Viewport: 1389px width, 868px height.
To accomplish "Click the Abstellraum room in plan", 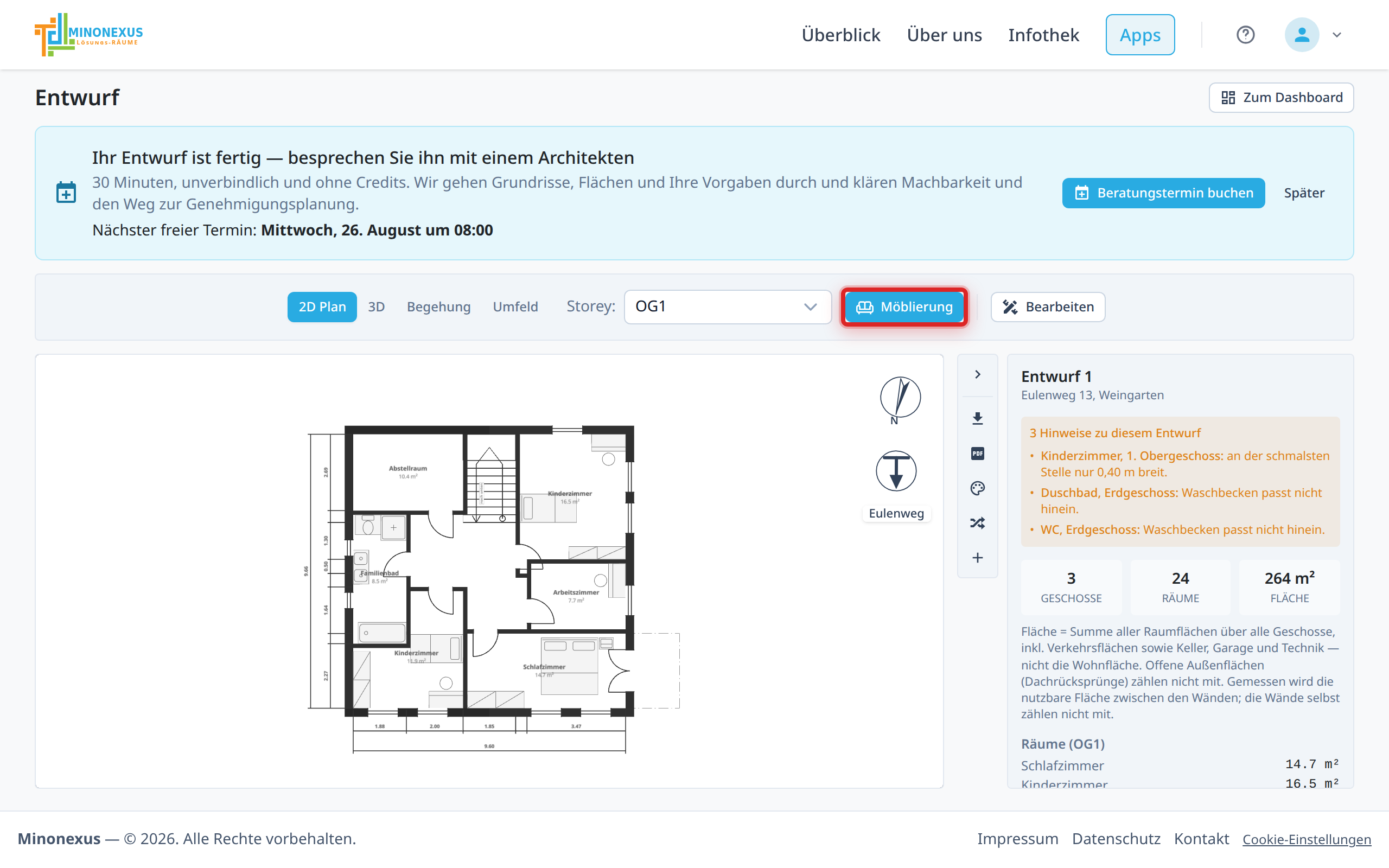I will click(407, 472).
